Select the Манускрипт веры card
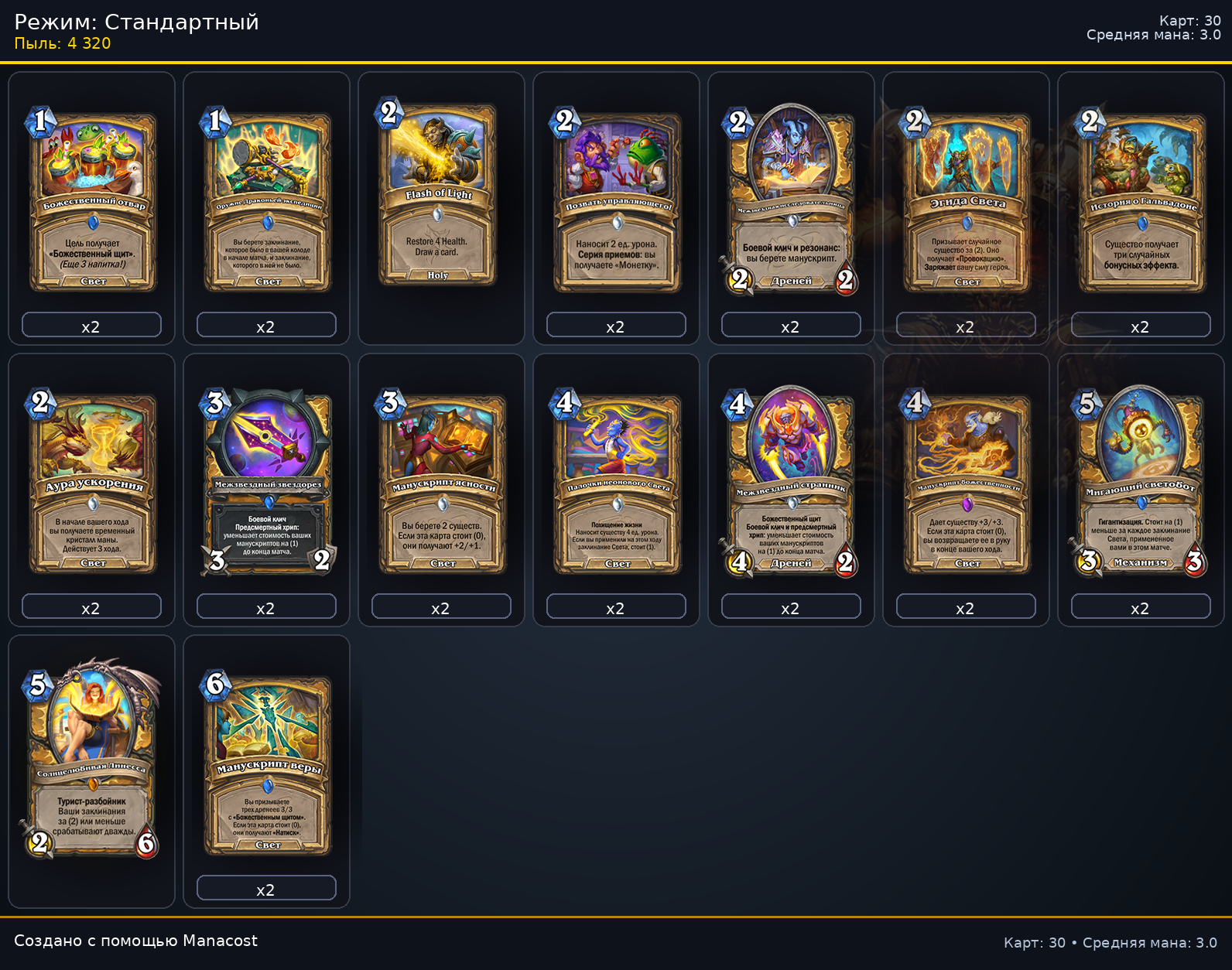Image resolution: width=1232 pixels, height=970 pixels. (x=266, y=763)
